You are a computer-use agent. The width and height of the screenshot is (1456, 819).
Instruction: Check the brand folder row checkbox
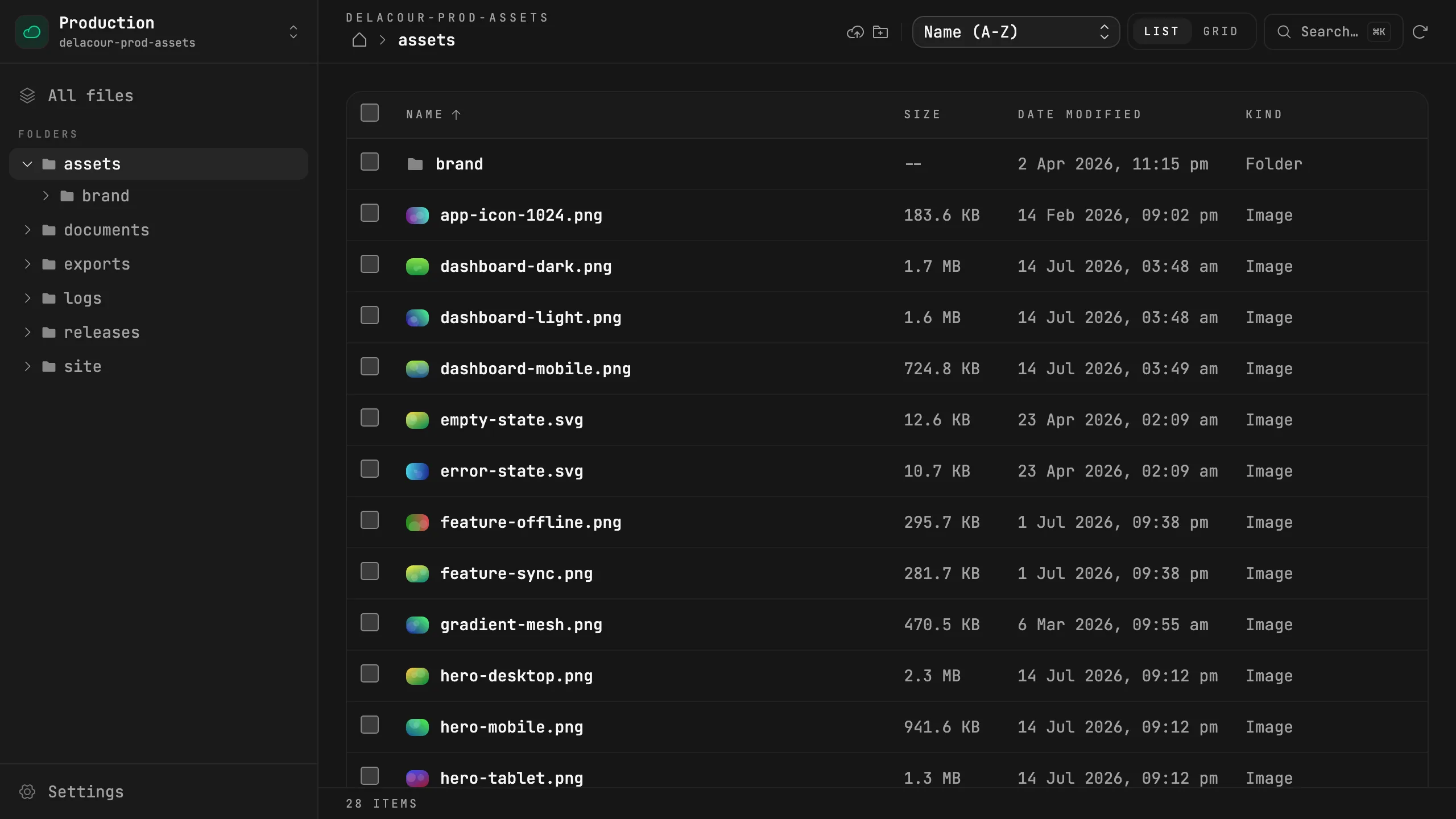pos(370,162)
